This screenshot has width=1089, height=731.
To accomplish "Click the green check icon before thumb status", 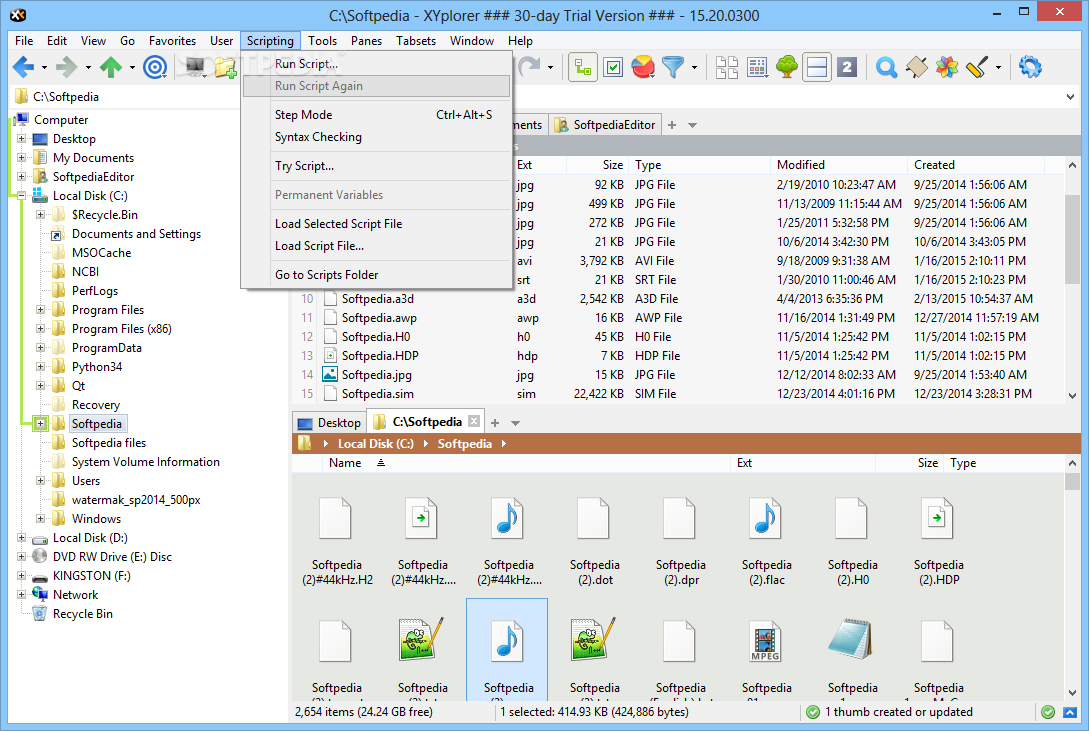I will pyautogui.click(x=813, y=712).
